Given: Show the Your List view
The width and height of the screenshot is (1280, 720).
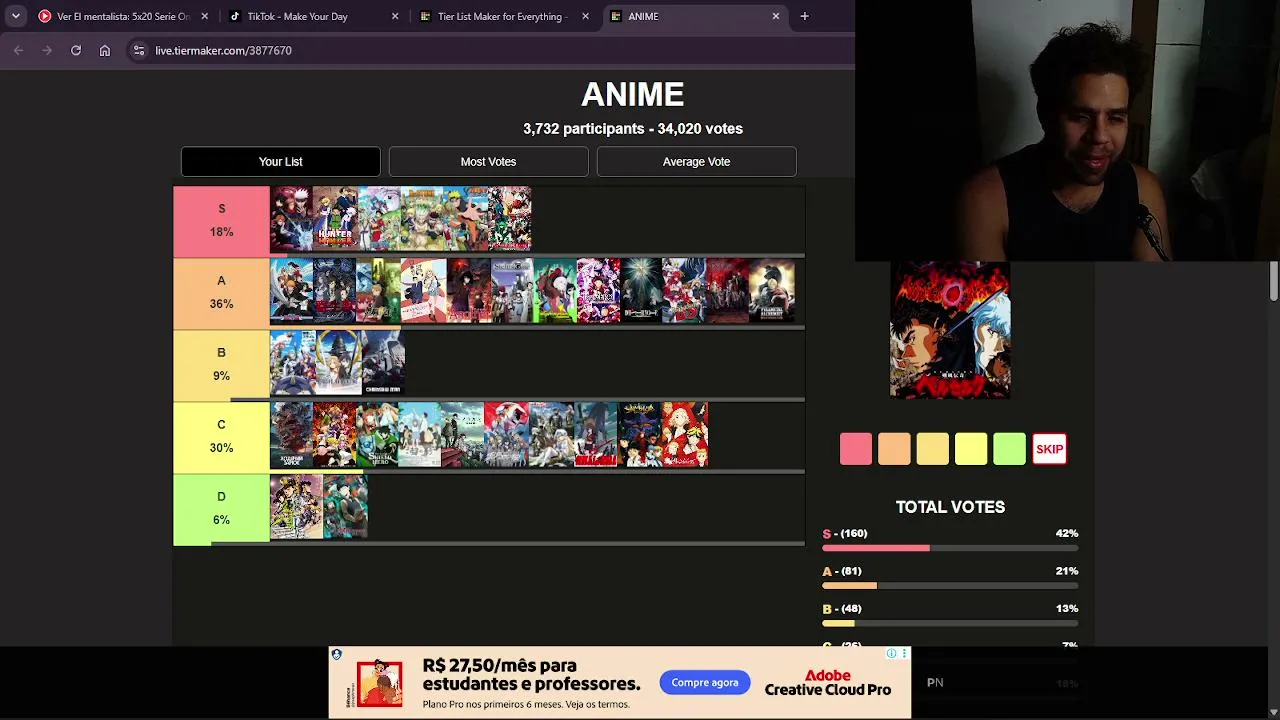Looking at the screenshot, I should [x=280, y=161].
